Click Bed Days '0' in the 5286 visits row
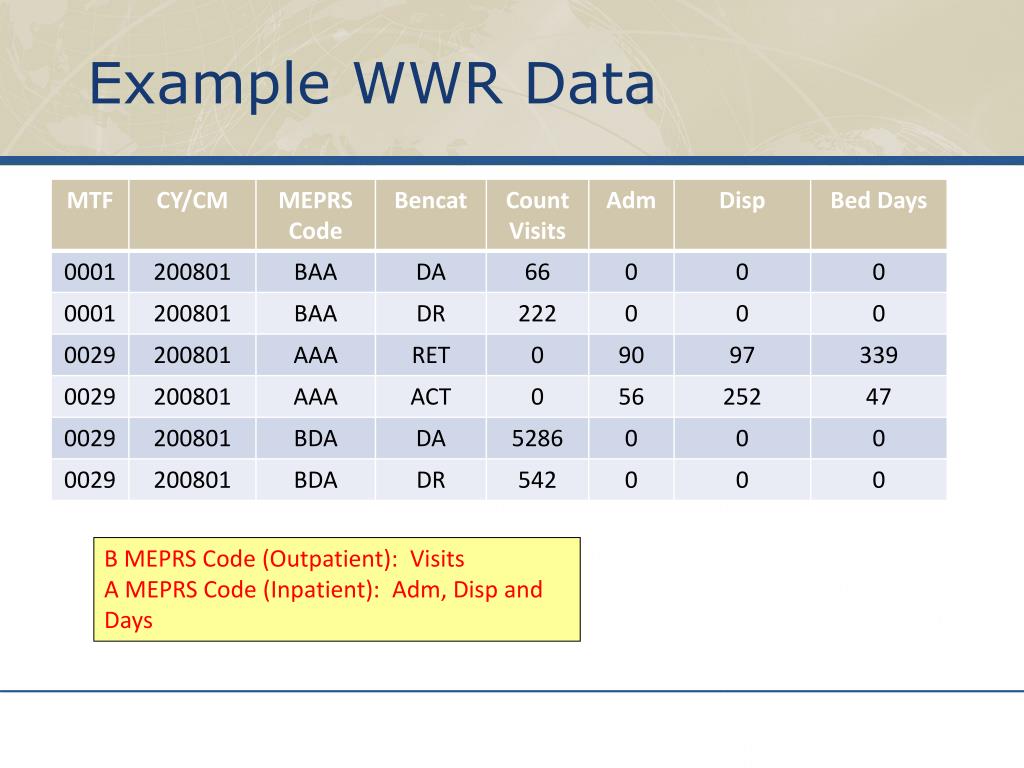Image resolution: width=1024 pixels, height=768 pixels. 878,438
